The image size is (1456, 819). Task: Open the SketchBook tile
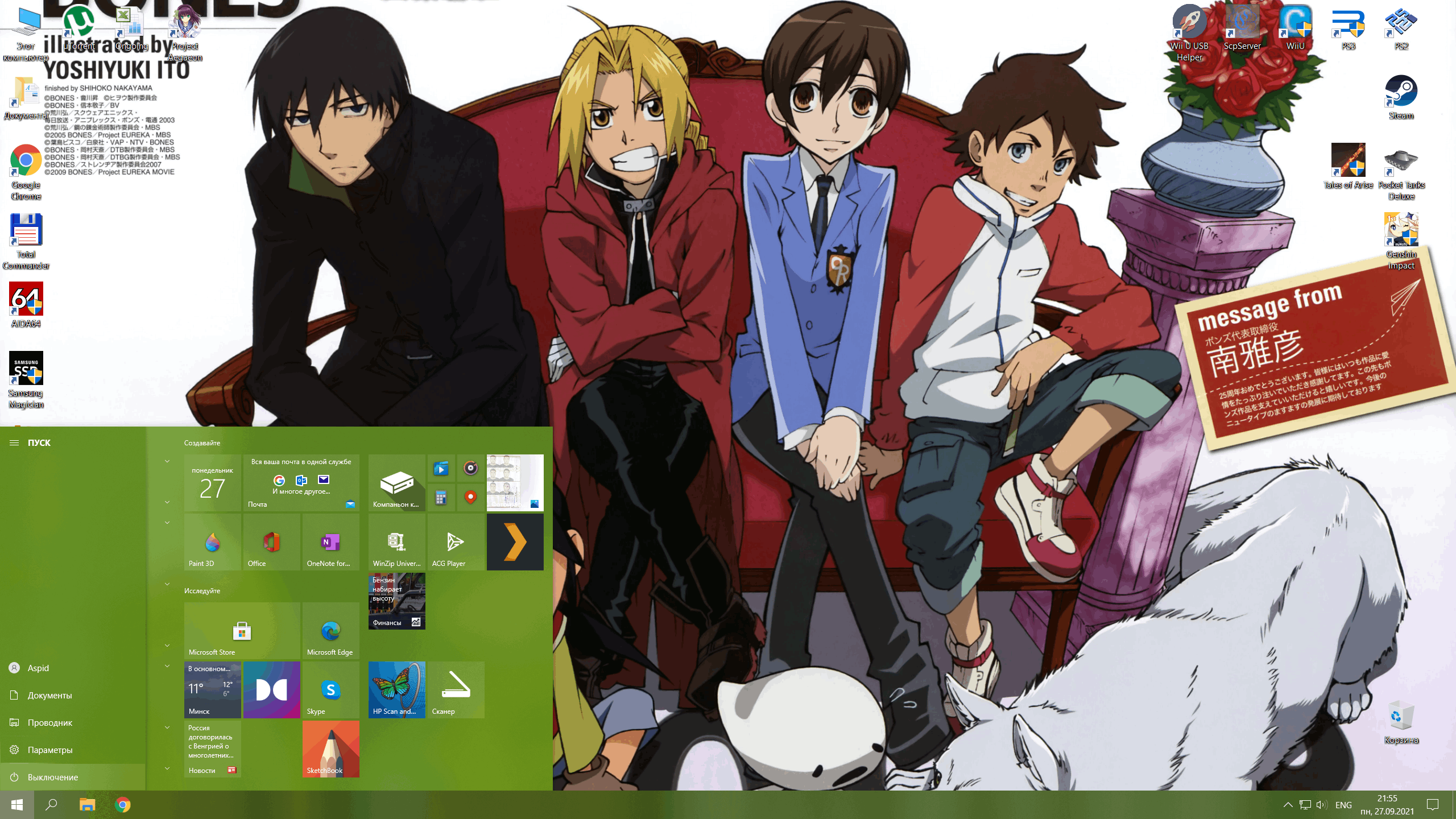tap(331, 749)
